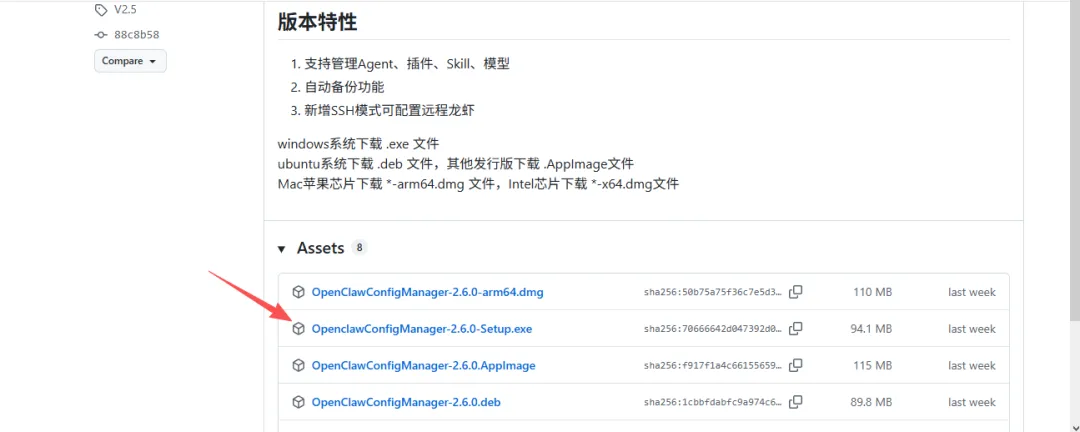Click 'last week' in the .deb row
This screenshot has height=432, width=1080.
972,402
